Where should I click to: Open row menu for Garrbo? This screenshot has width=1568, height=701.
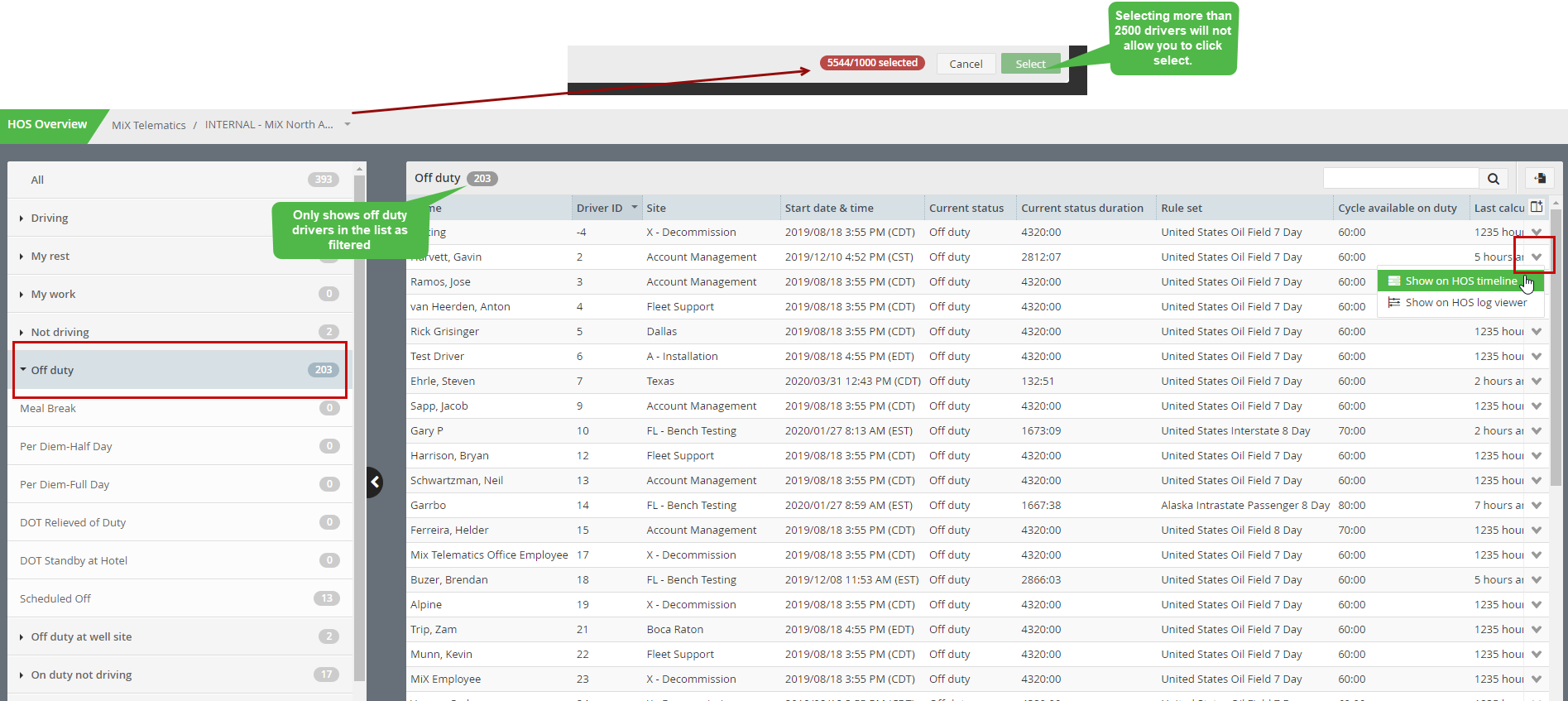coord(1537,506)
